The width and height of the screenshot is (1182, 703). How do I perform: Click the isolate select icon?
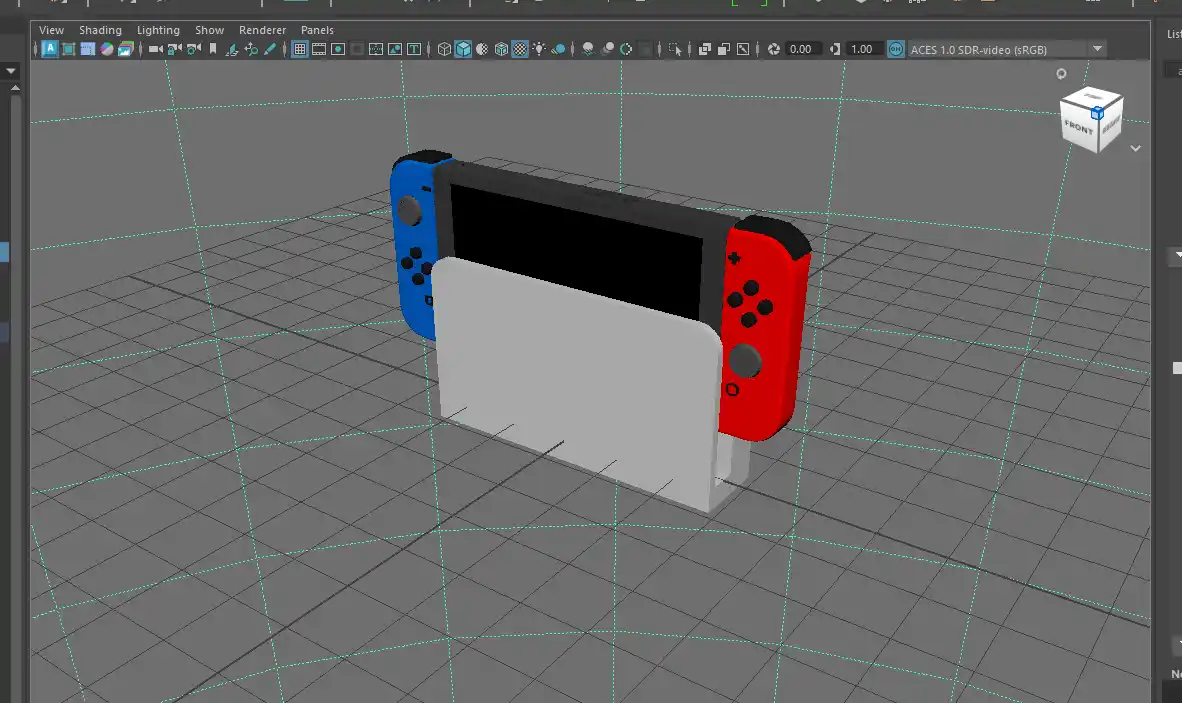(675, 49)
